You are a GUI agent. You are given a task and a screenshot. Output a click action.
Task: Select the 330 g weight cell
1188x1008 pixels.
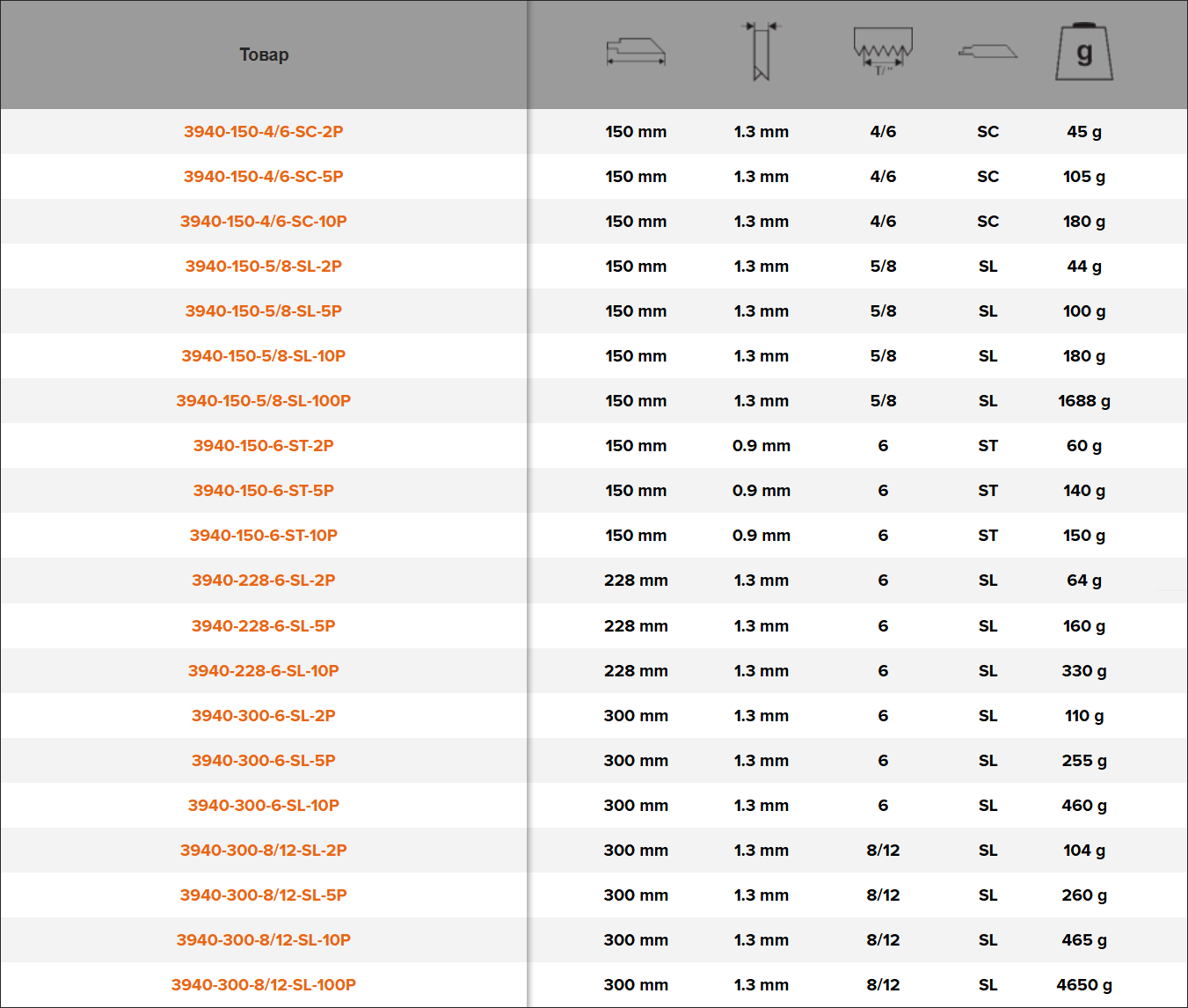point(1084,671)
